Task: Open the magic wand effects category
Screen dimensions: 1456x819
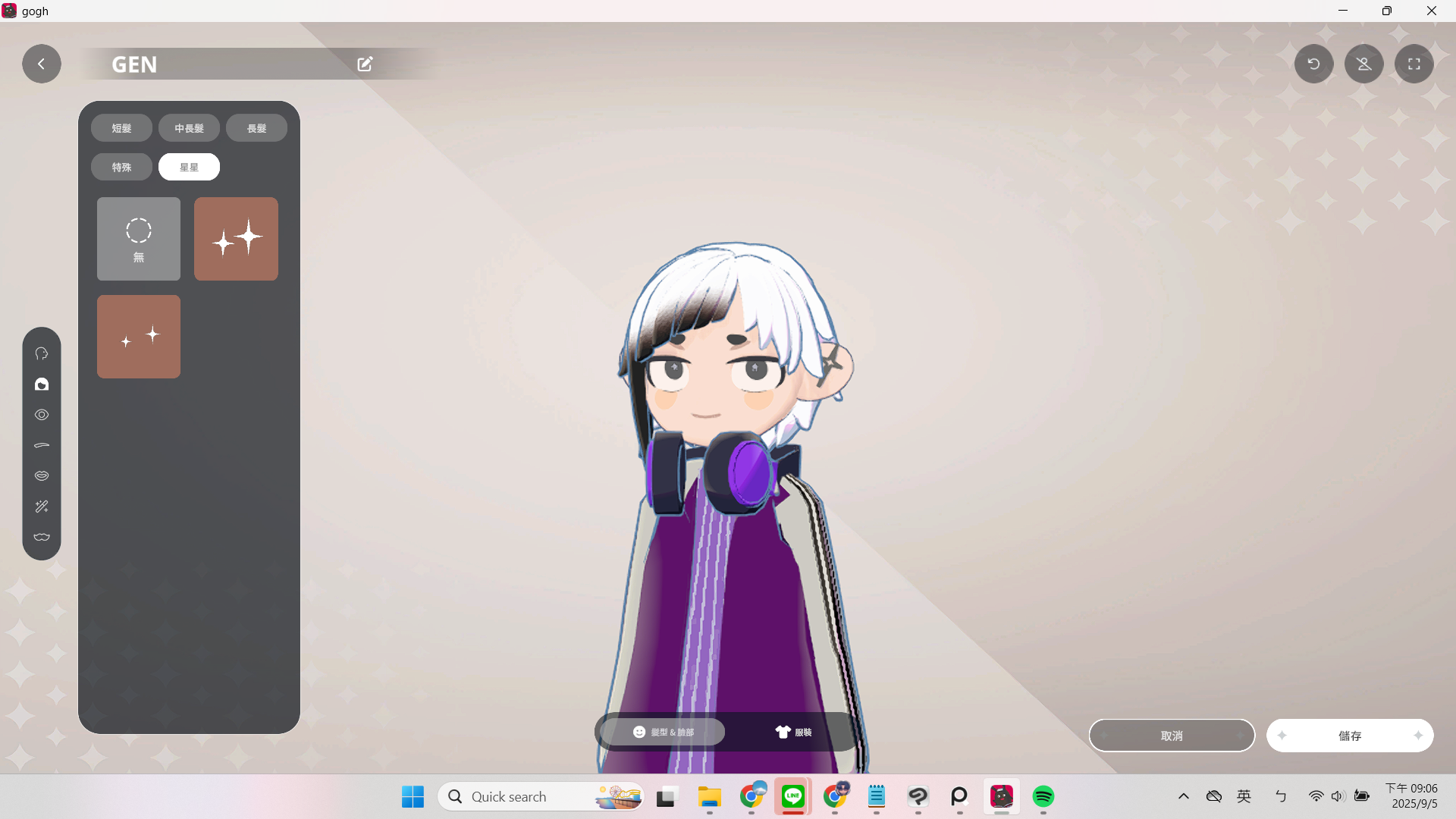Action: coord(42,507)
